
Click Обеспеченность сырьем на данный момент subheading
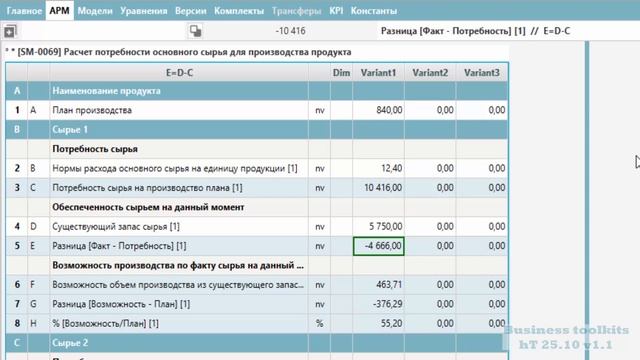click(148, 207)
